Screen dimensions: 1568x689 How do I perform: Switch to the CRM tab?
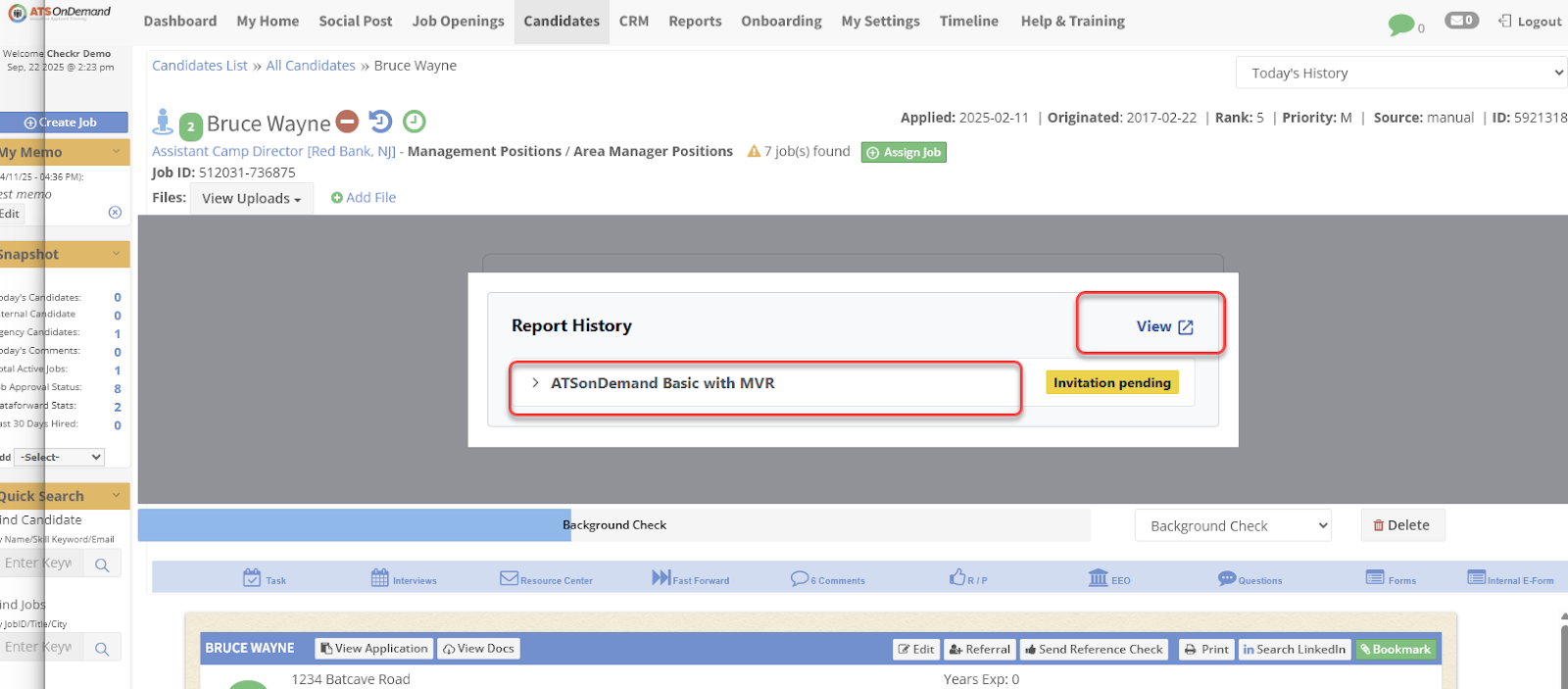coord(634,21)
